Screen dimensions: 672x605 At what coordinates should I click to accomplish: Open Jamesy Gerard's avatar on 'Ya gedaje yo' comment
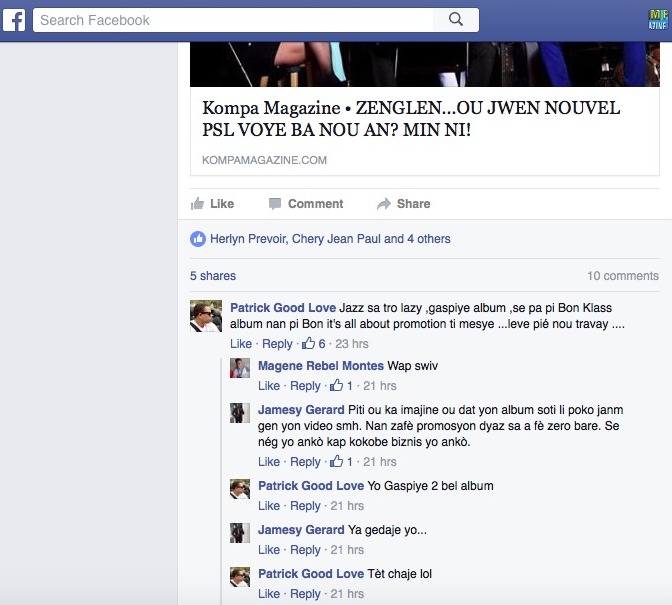240,533
